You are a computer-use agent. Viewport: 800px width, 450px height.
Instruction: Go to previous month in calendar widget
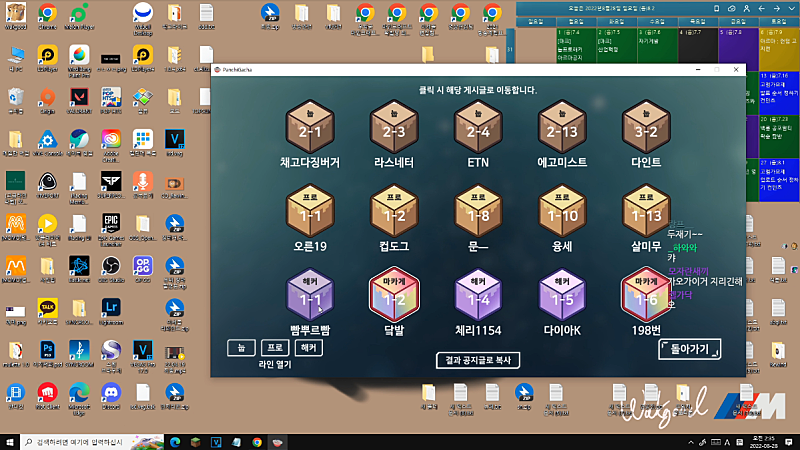click(762, 9)
